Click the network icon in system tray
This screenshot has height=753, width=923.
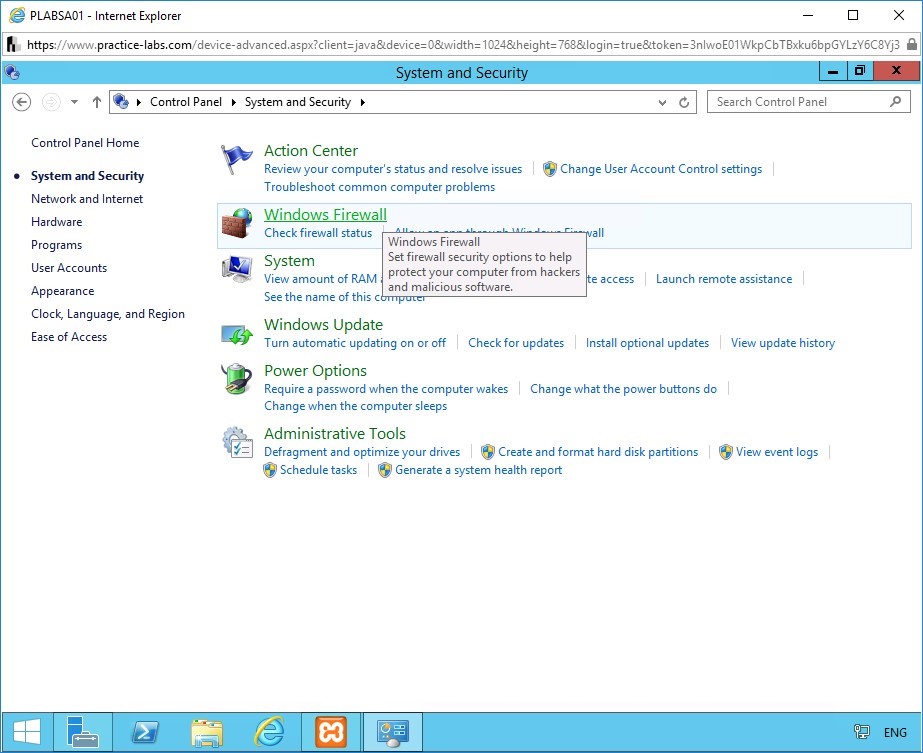click(x=861, y=732)
